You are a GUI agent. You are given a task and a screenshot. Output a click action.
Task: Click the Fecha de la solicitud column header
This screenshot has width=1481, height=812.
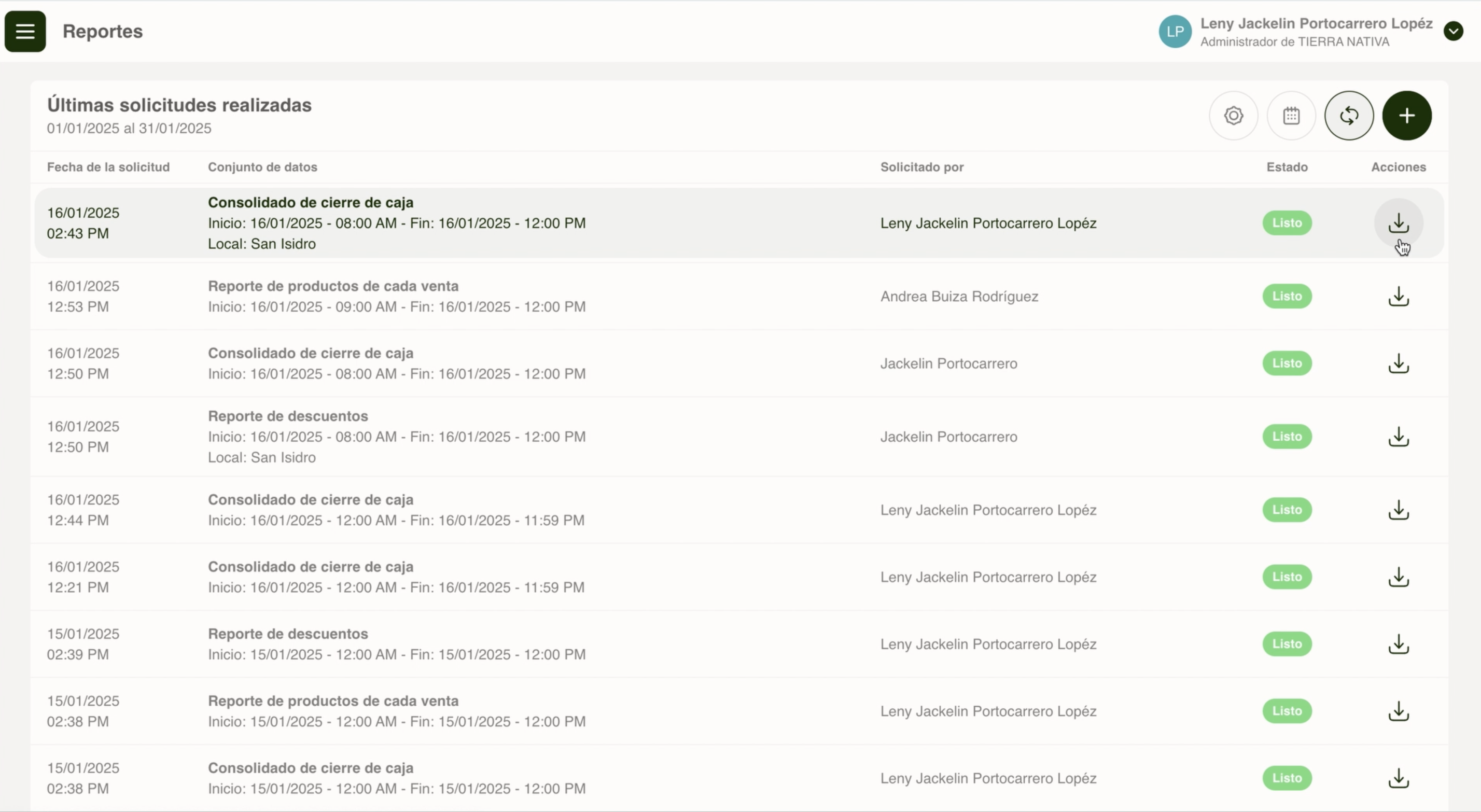[108, 167]
